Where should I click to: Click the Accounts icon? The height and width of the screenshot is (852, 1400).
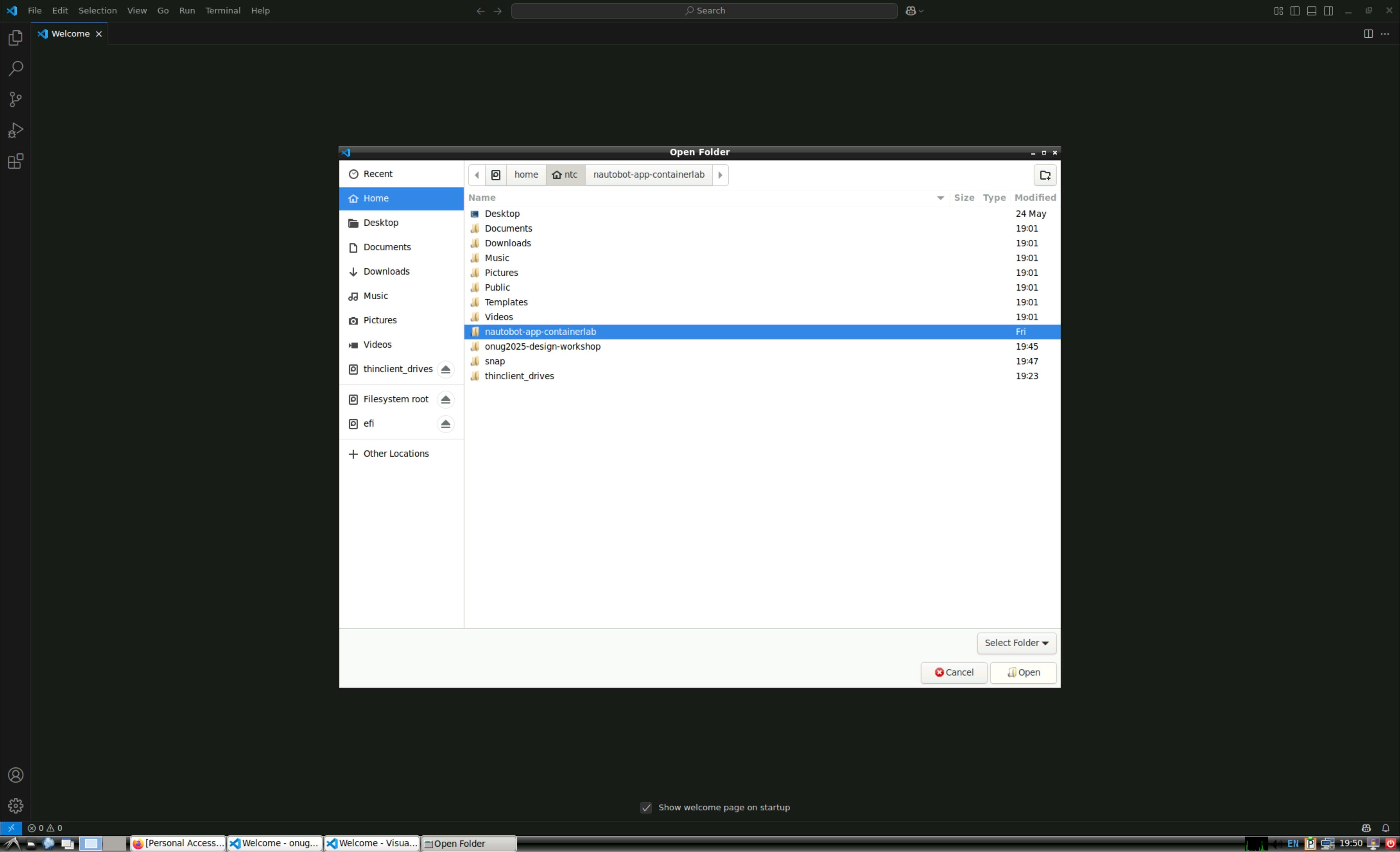click(15, 775)
